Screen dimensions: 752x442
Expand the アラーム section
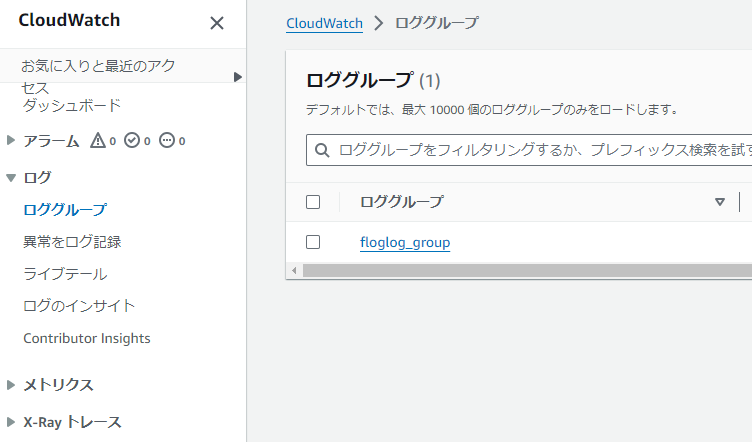pyautogui.click(x=11, y=140)
